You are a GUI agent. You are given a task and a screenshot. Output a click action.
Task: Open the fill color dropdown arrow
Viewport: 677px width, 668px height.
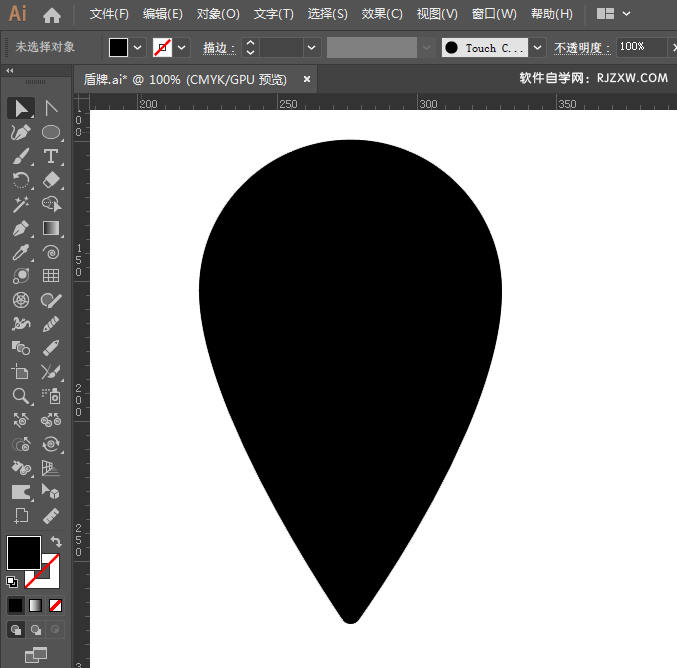138,47
